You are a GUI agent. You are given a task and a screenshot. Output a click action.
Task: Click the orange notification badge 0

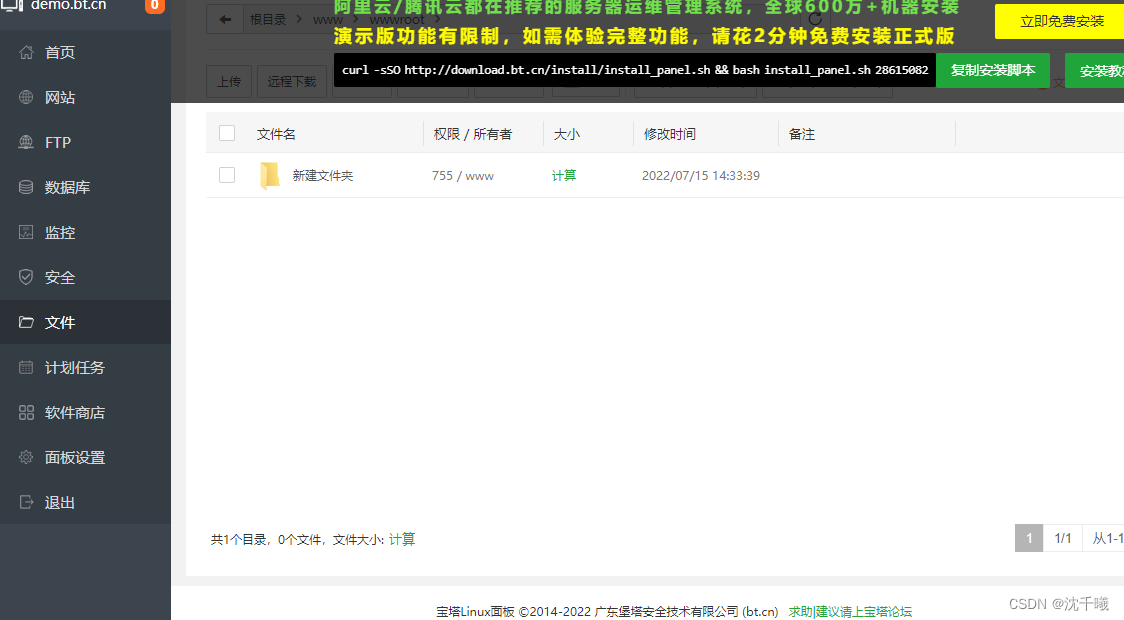pos(154,6)
